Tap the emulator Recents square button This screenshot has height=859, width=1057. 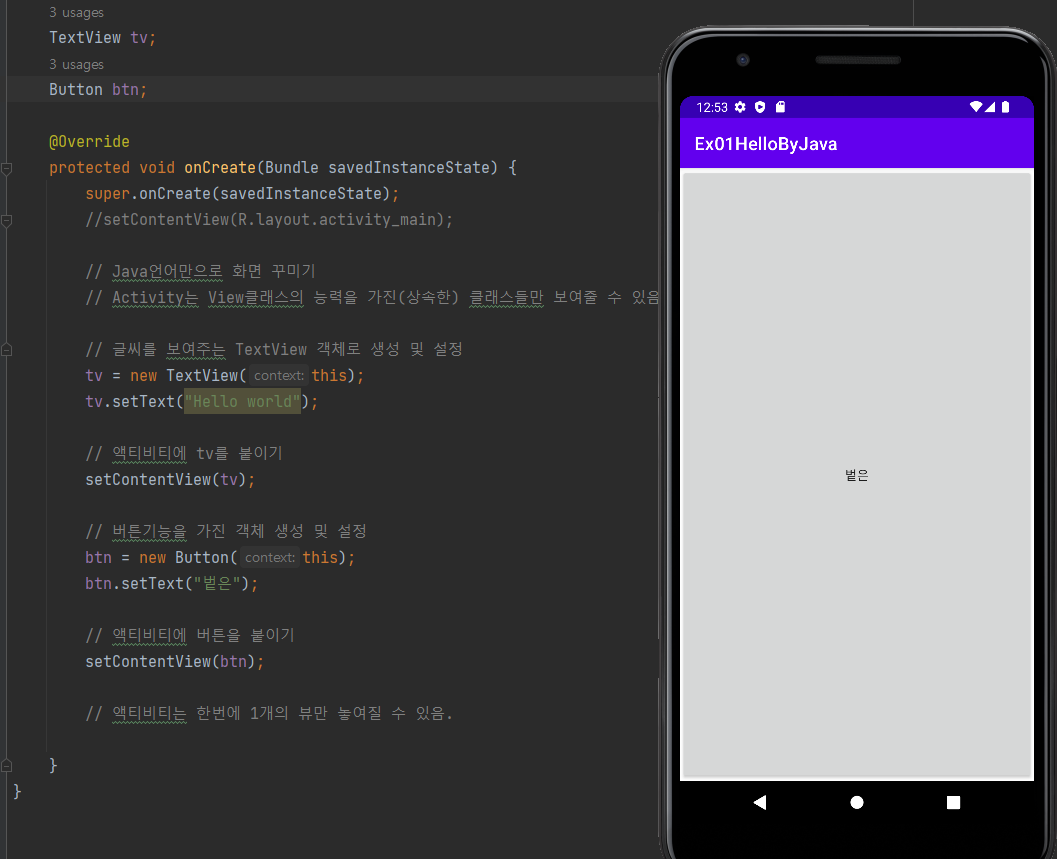click(x=953, y=802)
